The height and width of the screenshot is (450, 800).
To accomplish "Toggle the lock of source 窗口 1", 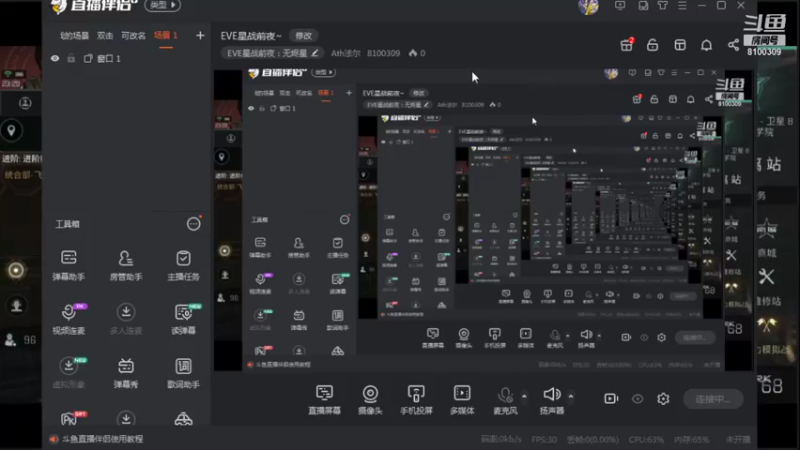I will pos(71,59).
